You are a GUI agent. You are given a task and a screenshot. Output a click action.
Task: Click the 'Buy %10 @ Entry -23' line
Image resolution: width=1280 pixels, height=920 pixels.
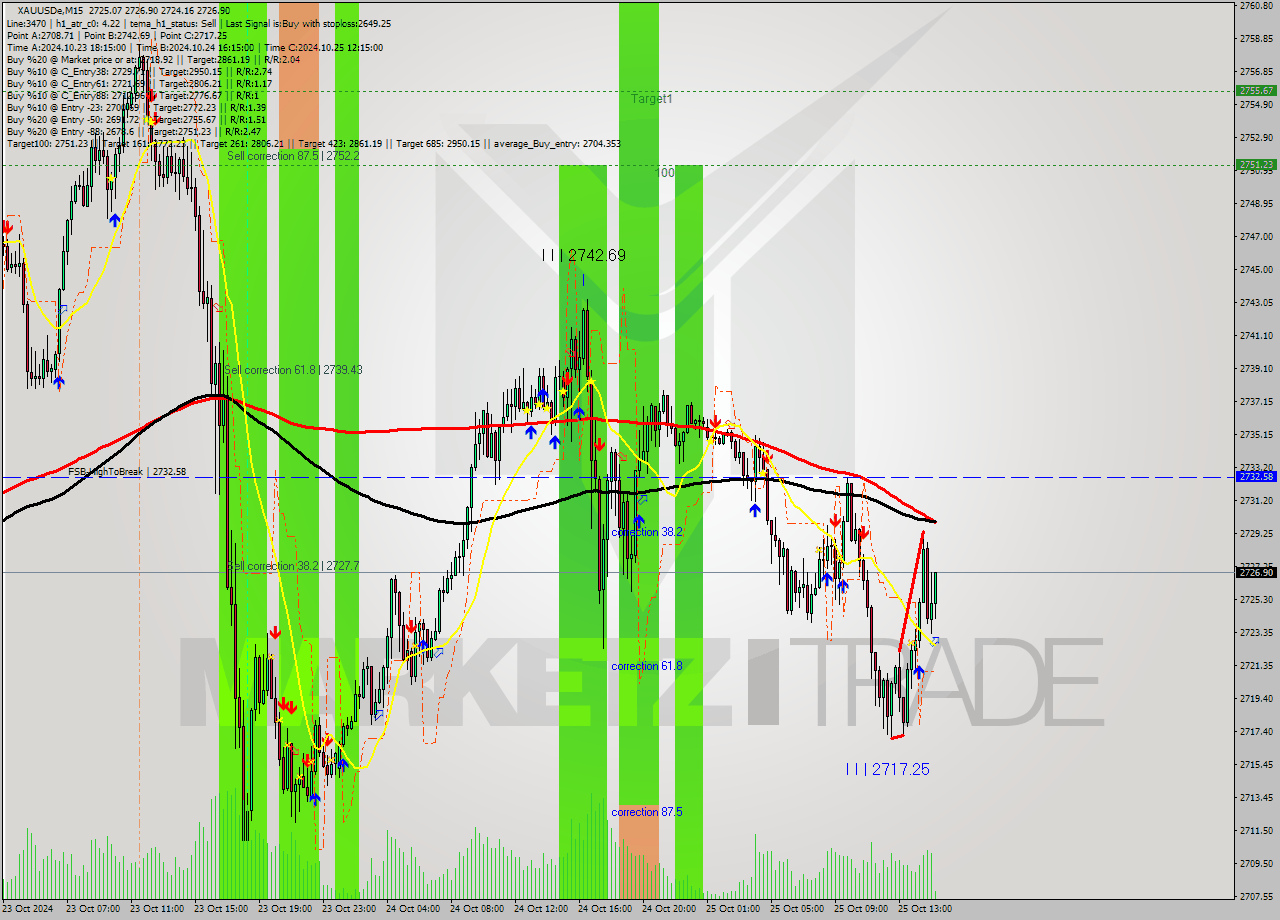136,107
